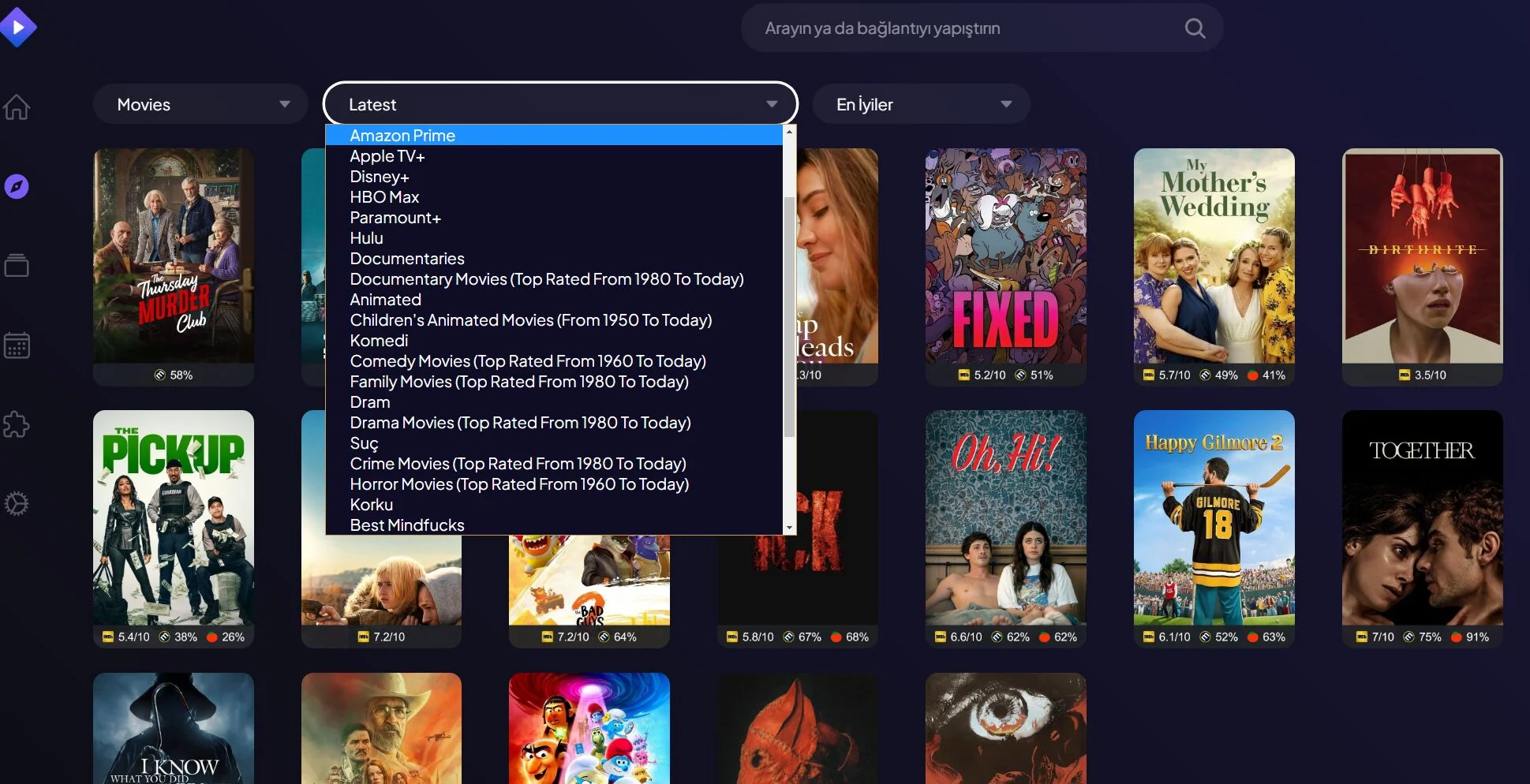
Task: Select the Animated option
Action: coord(554,300)
